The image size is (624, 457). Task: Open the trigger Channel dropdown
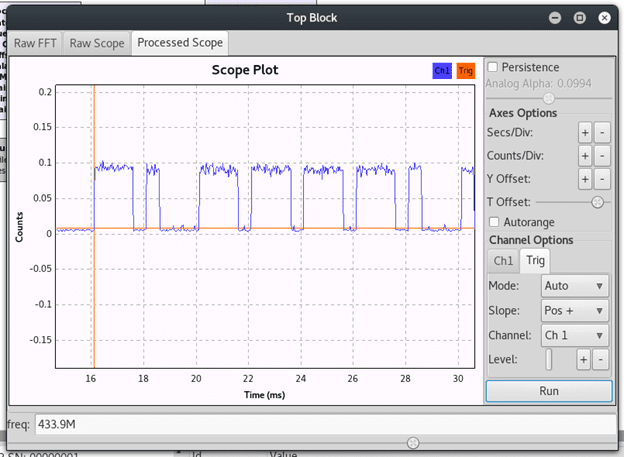click(574, 335)
